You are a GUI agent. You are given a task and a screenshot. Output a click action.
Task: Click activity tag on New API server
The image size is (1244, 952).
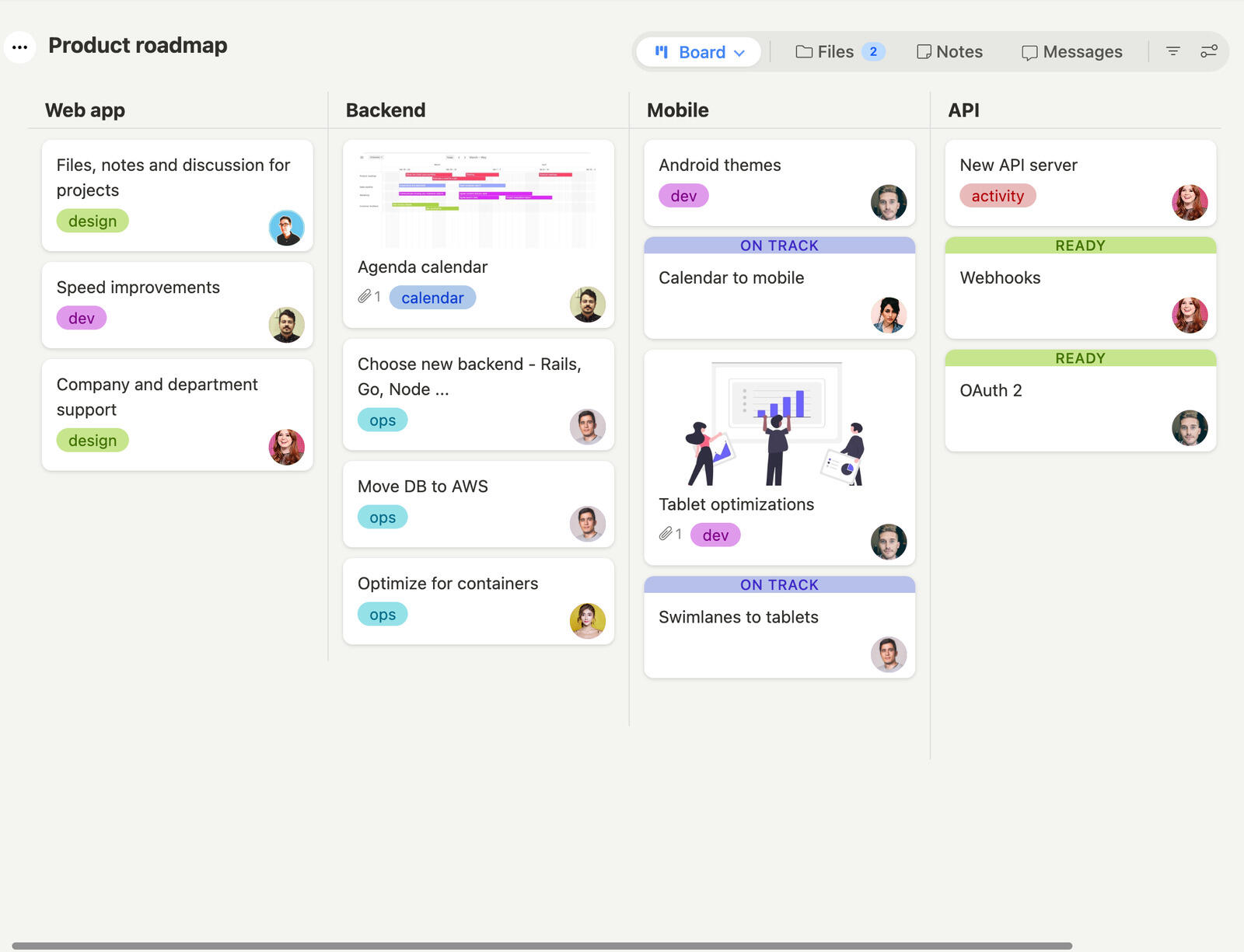(x=998, y=196)
